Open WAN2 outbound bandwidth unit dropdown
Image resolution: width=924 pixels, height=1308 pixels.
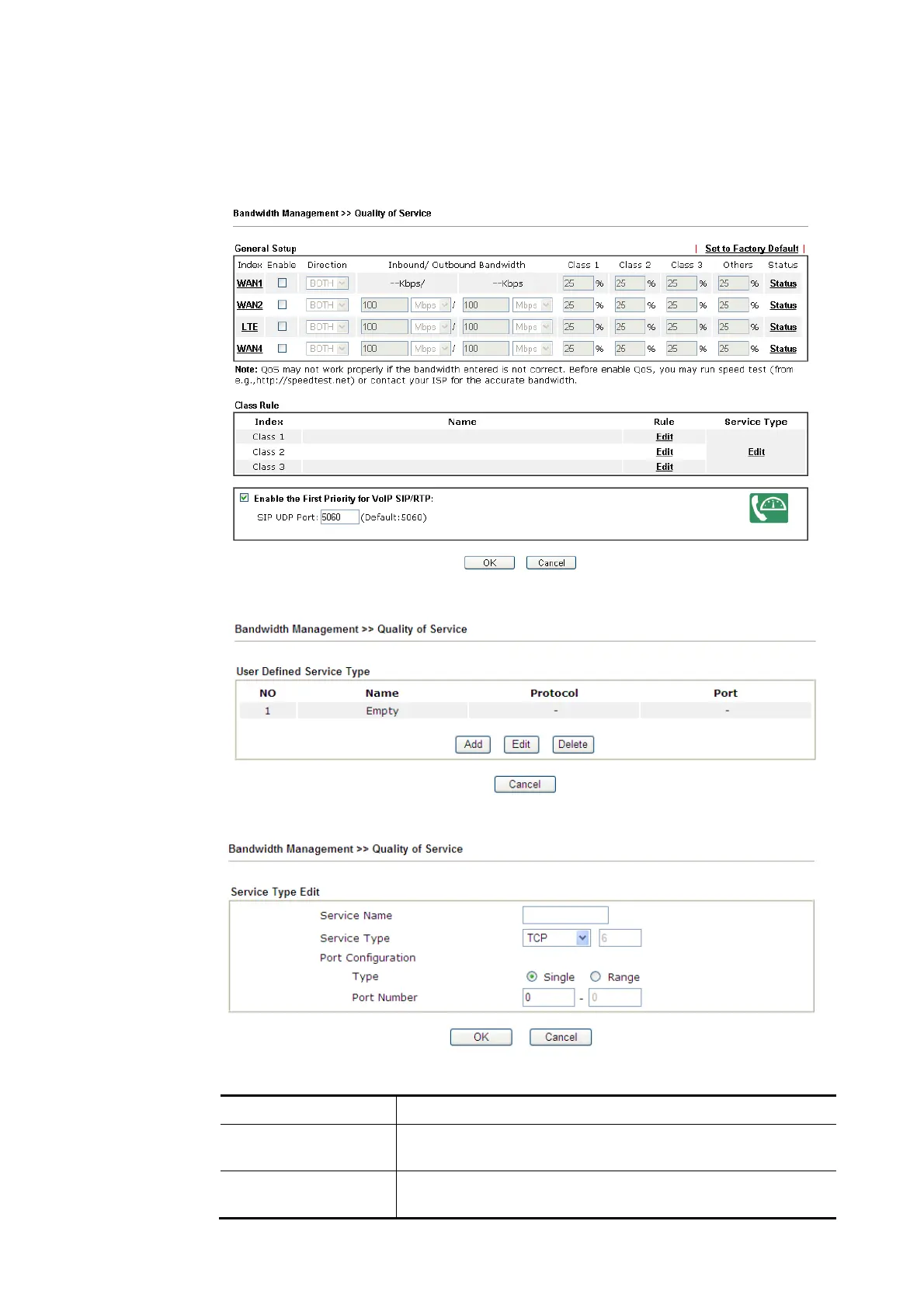click(x=533, y=305)
